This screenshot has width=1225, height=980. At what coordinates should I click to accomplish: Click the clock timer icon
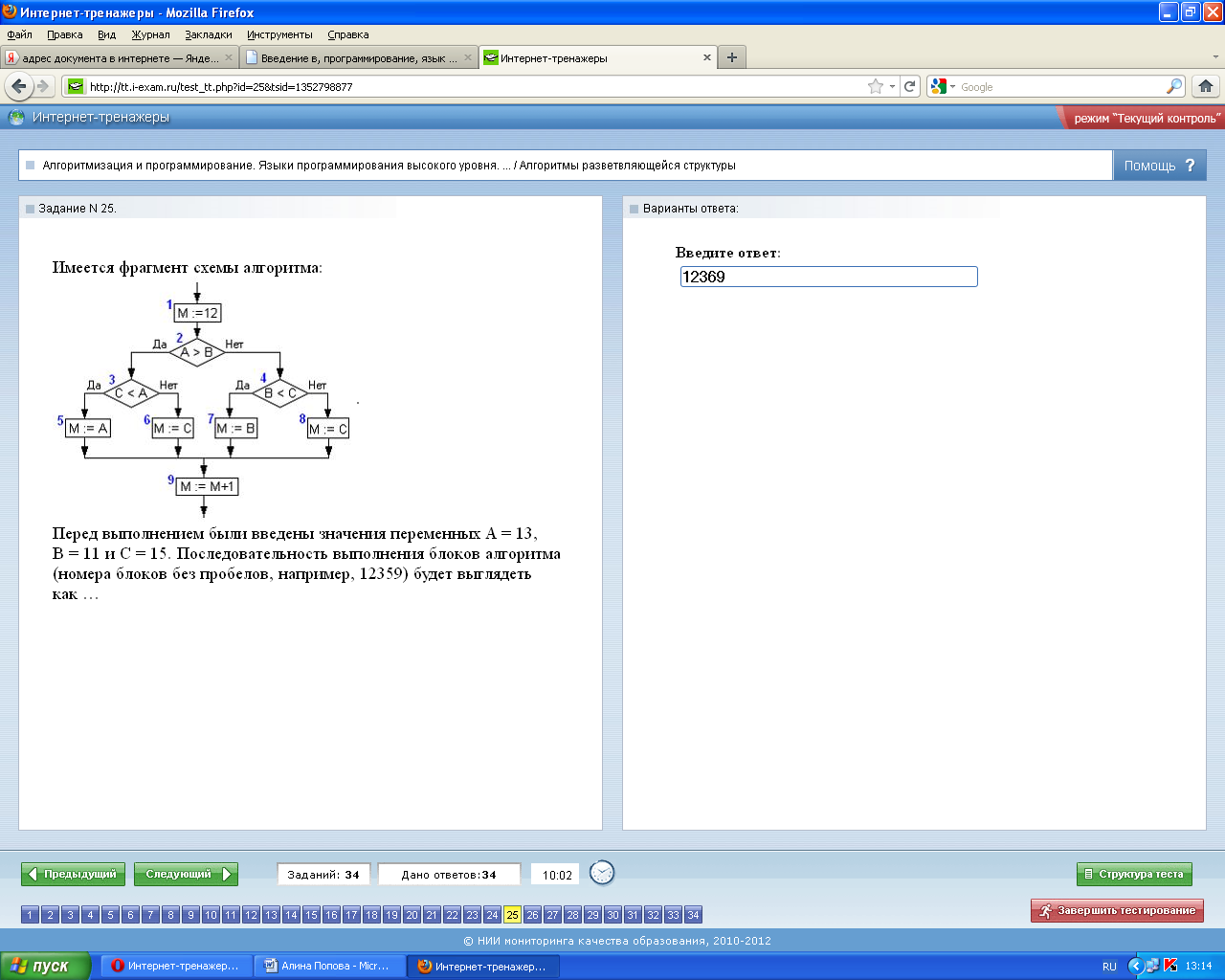(x=602, y=873)
